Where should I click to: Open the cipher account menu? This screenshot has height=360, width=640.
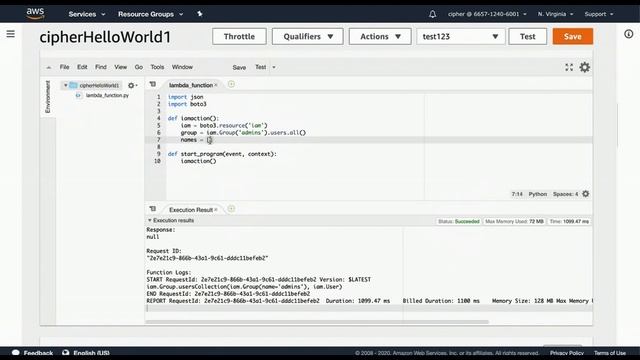[x=487, y=14]
